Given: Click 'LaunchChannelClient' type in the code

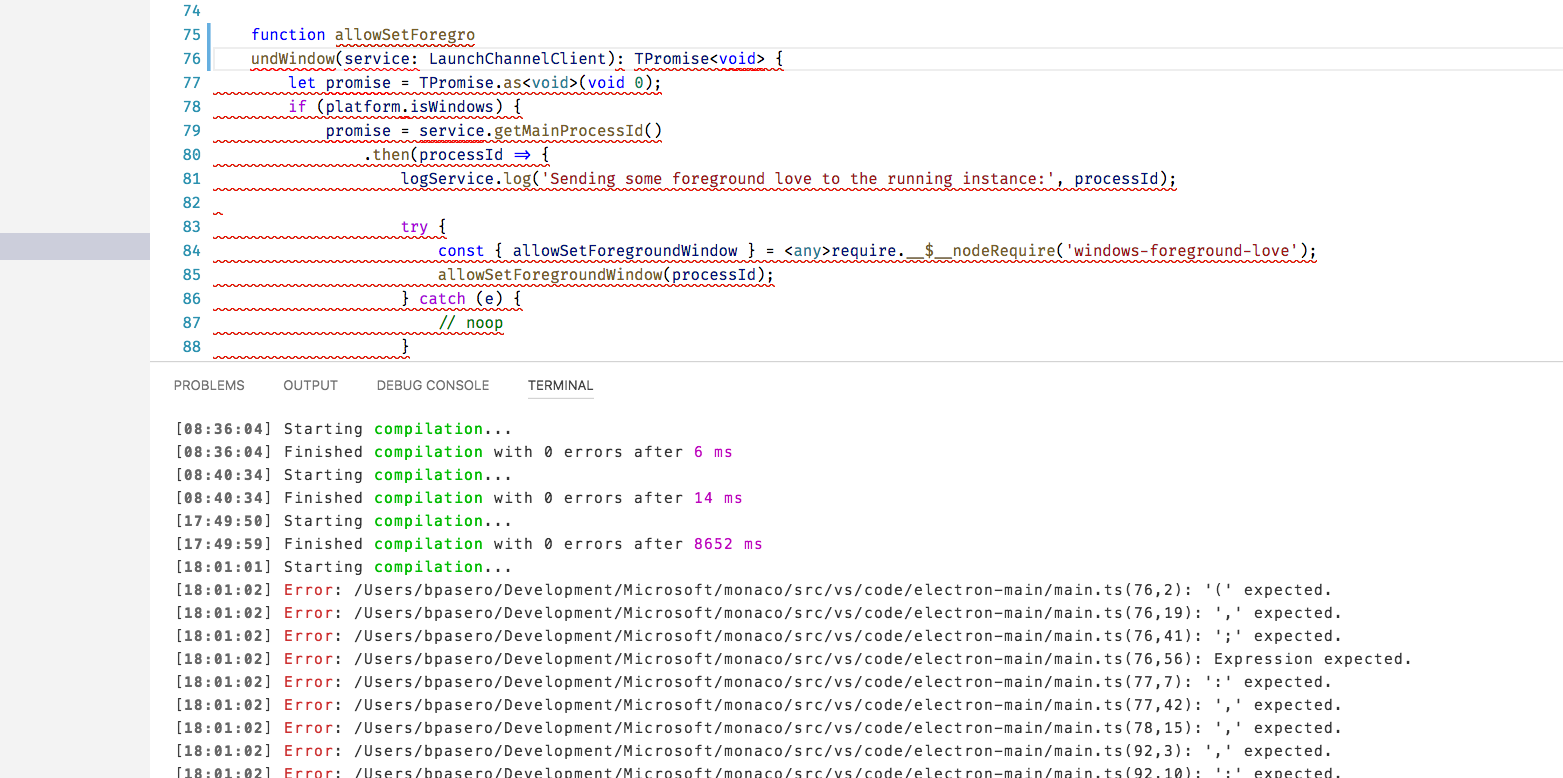Looking at the screenshot, I should [518, 59].
